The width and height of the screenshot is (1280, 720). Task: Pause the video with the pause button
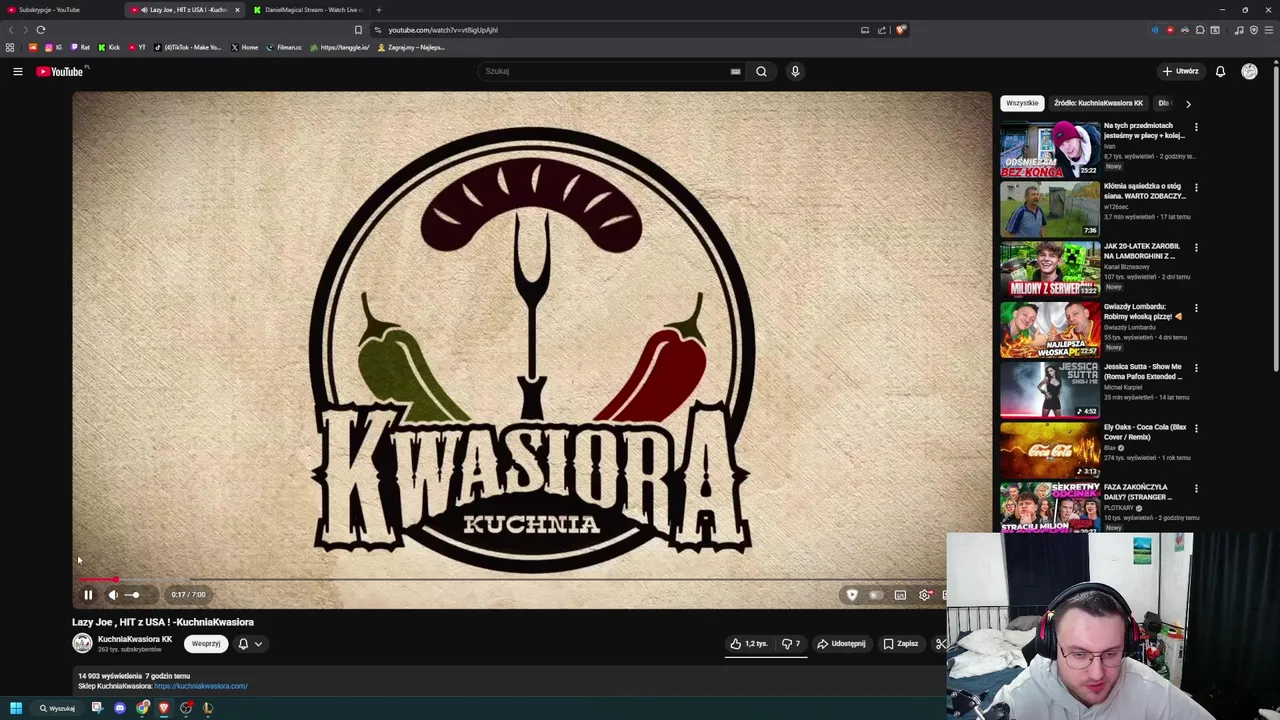(88, 595)
